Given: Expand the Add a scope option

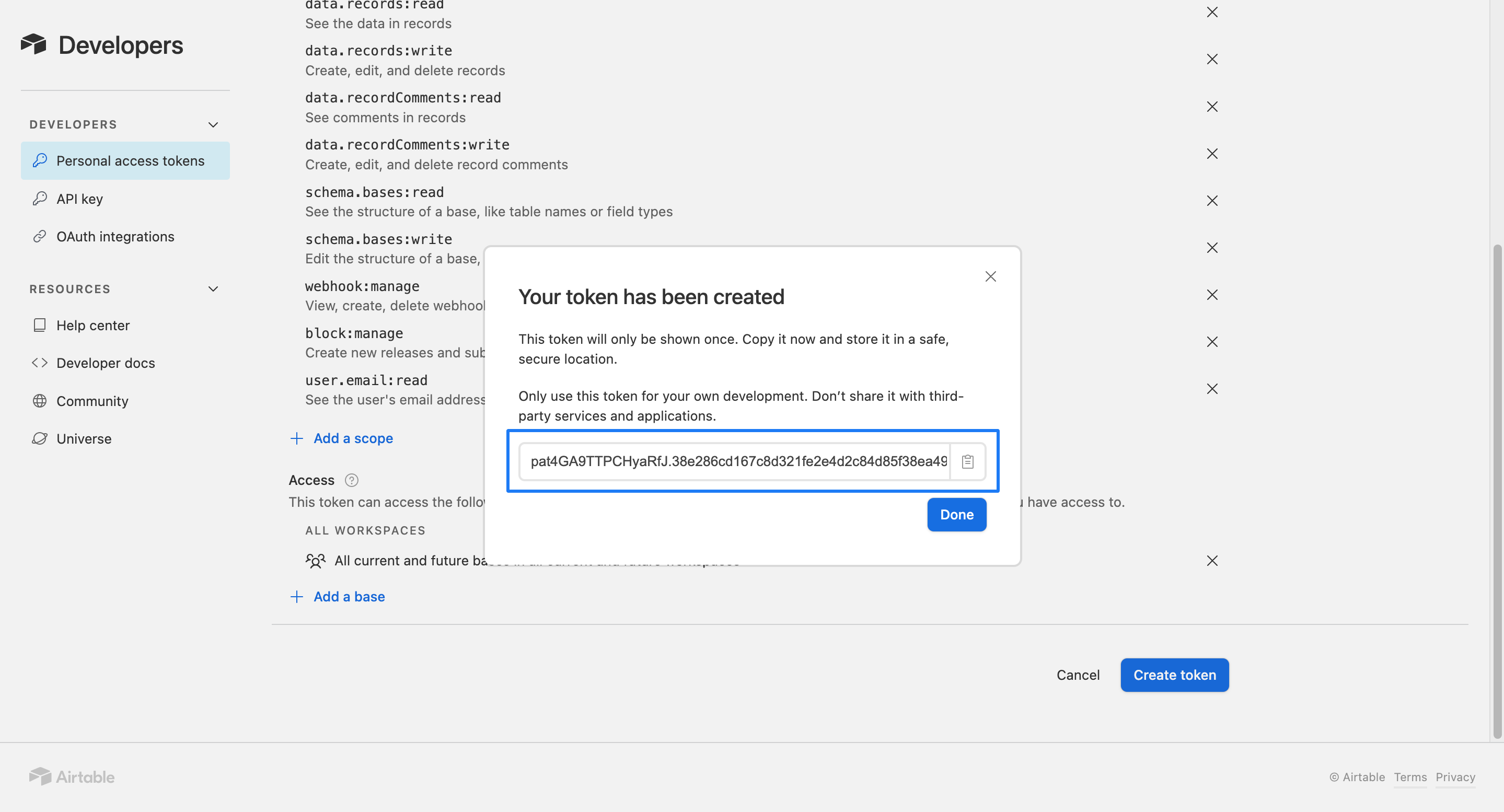Looking at the screenshot, I should pos(342,438).
